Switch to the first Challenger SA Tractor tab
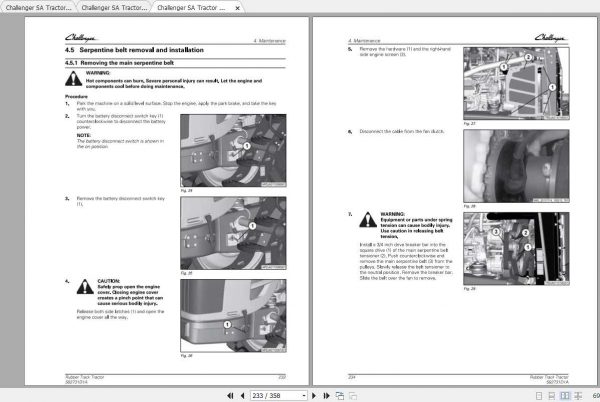The width and height of the screenshot is (600, 402). [x=38, y=8]
